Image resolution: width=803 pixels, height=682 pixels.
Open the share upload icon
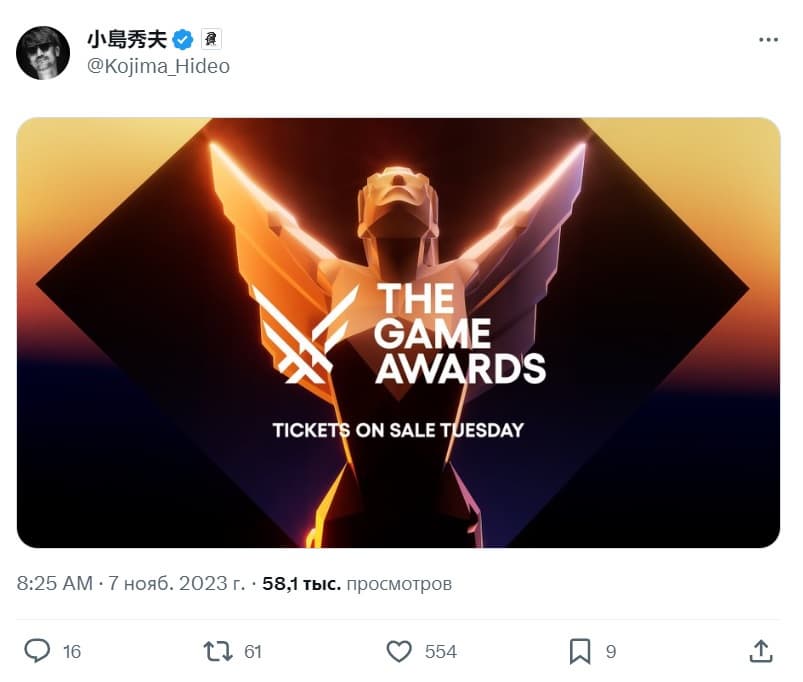[761, 651]
